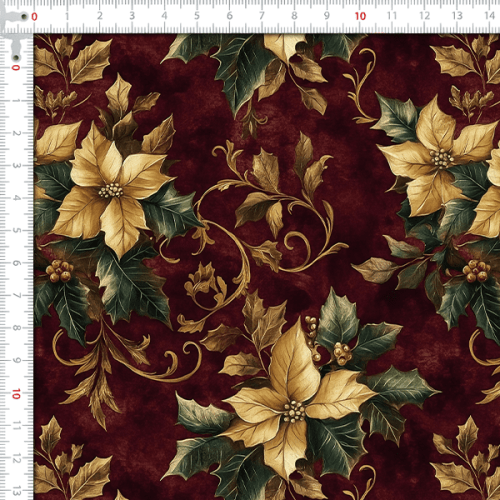The image size is (500, 500).
Task: Click the number 8 on the vertical ruler
Action: point(16,328)
